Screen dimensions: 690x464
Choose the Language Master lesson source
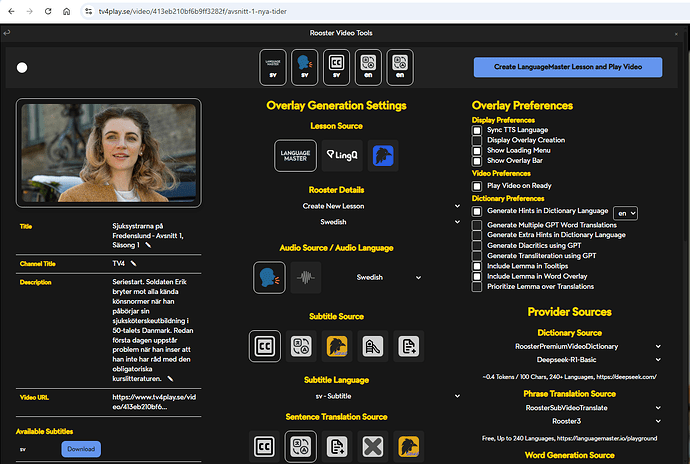point(291,155)
